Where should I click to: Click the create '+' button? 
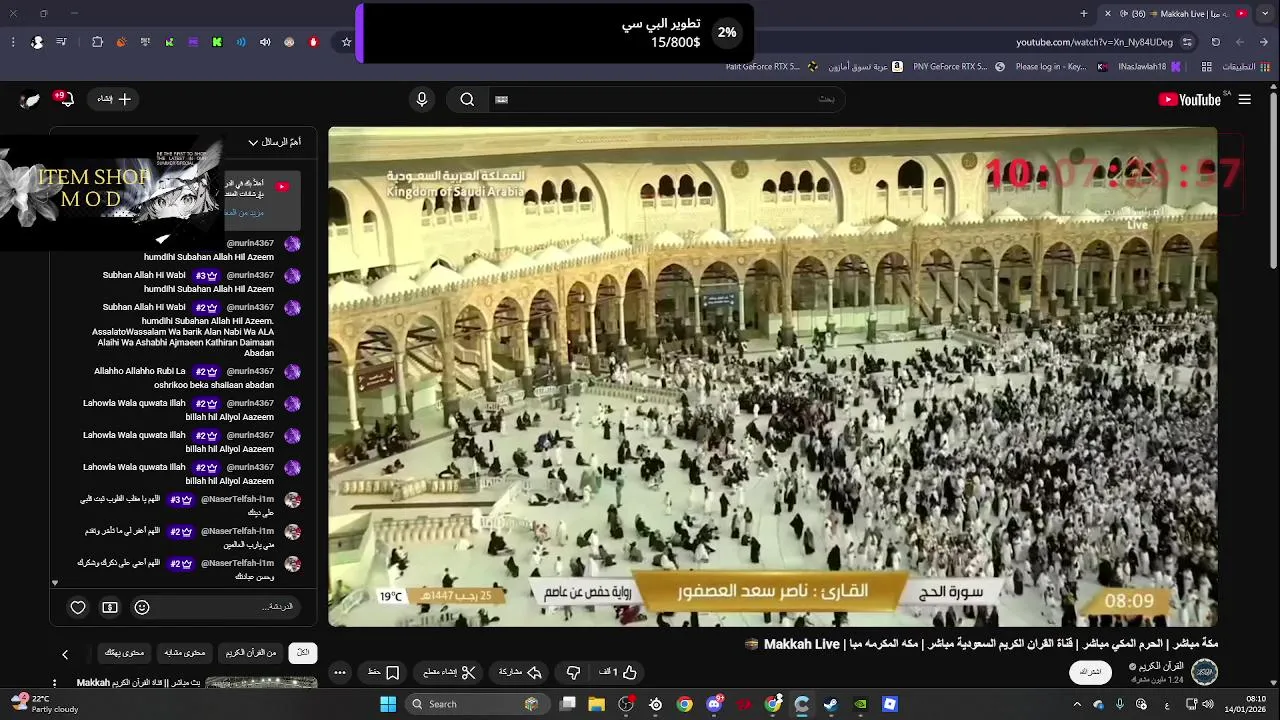[114, 99]
